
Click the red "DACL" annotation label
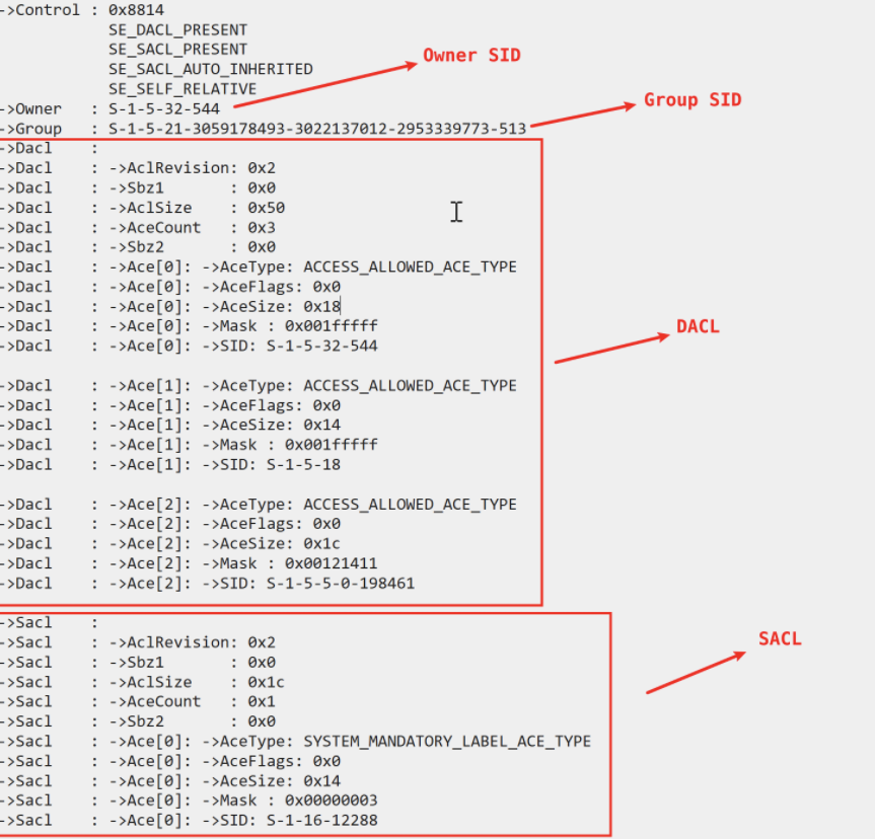[x=699, y=326]
